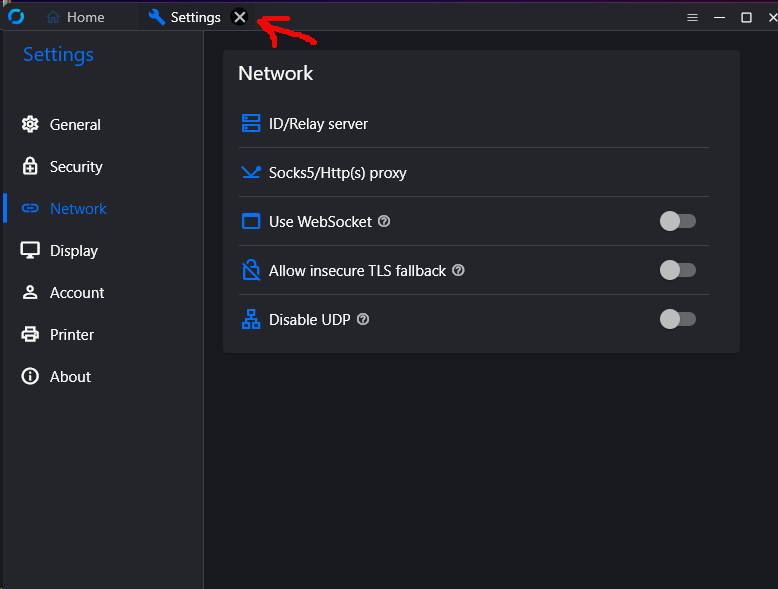Click the RustDesk logo icon
Image resolution: width=778 pixels, height=589 pixels.
[x=16, y=17]
